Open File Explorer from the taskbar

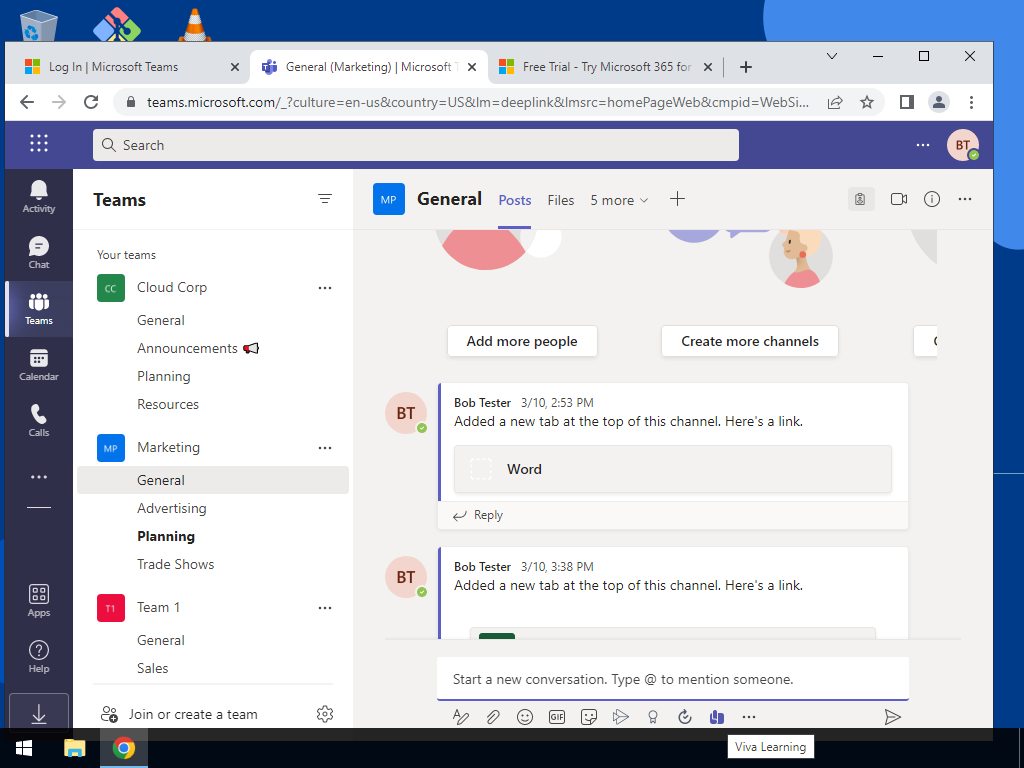click(x=74, y=748)
